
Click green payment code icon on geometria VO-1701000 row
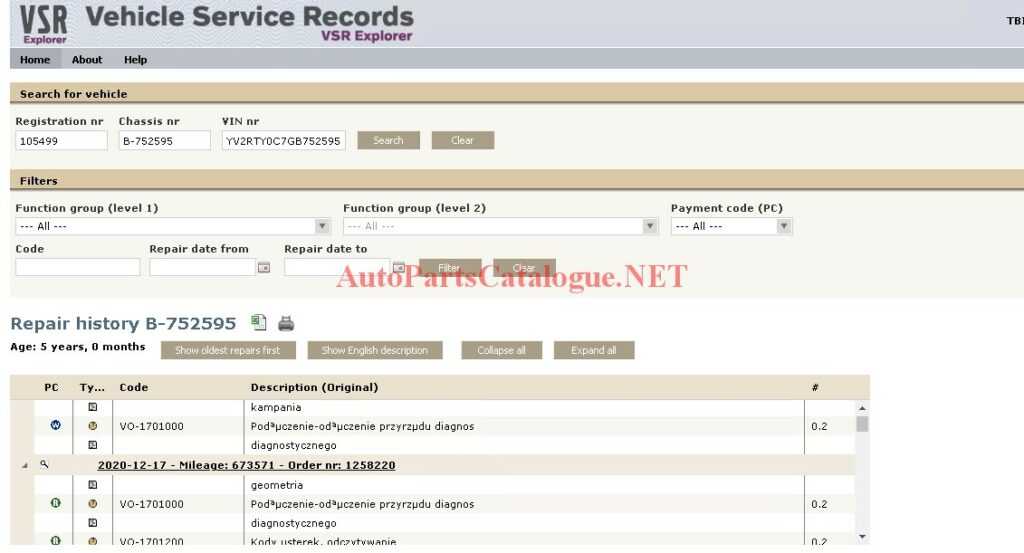[56, 503]
